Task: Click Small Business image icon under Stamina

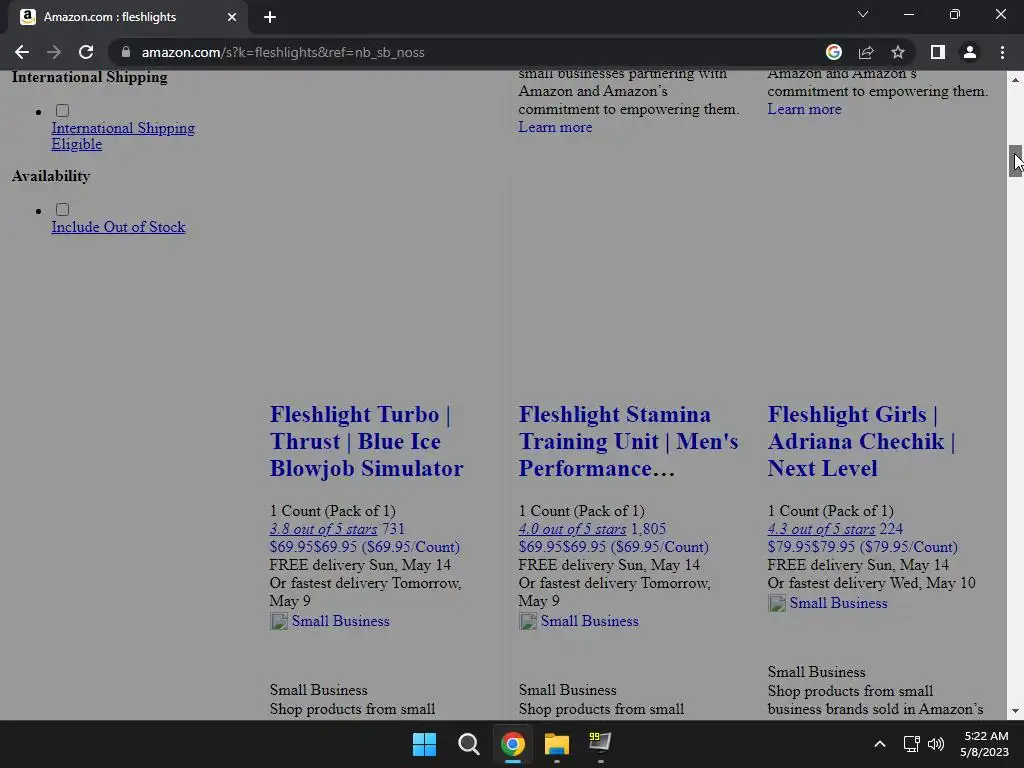Action: 528,621
